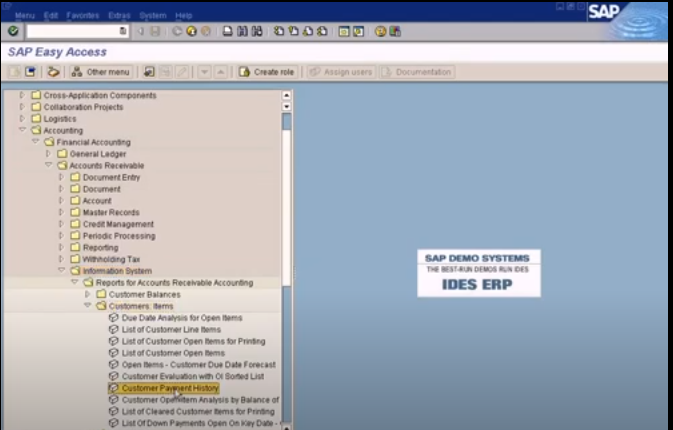Expand the Logistics node
673x430 pixels.
(22, 118)
